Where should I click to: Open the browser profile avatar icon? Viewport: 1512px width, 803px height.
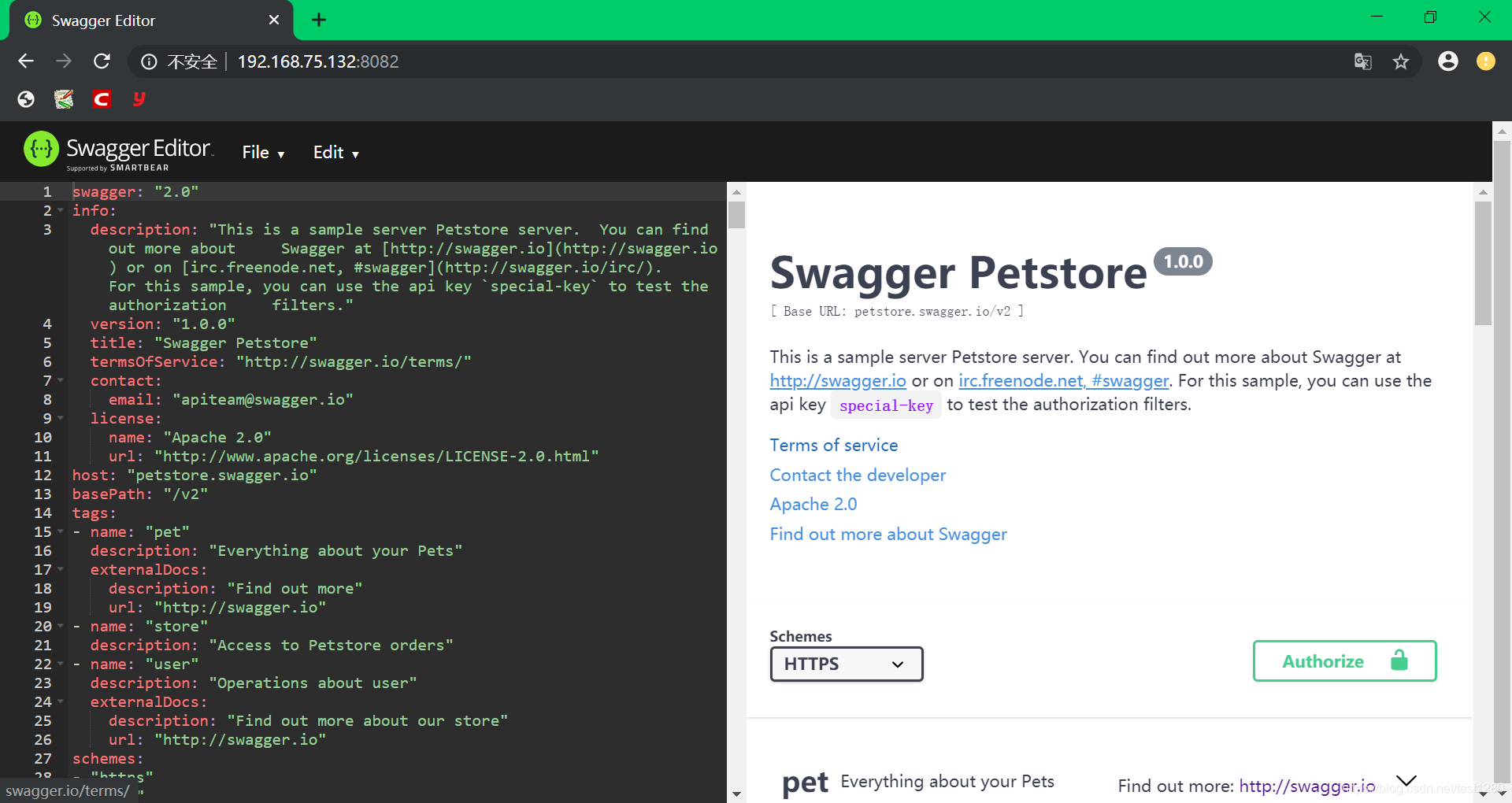click(x=1447, y=61)
